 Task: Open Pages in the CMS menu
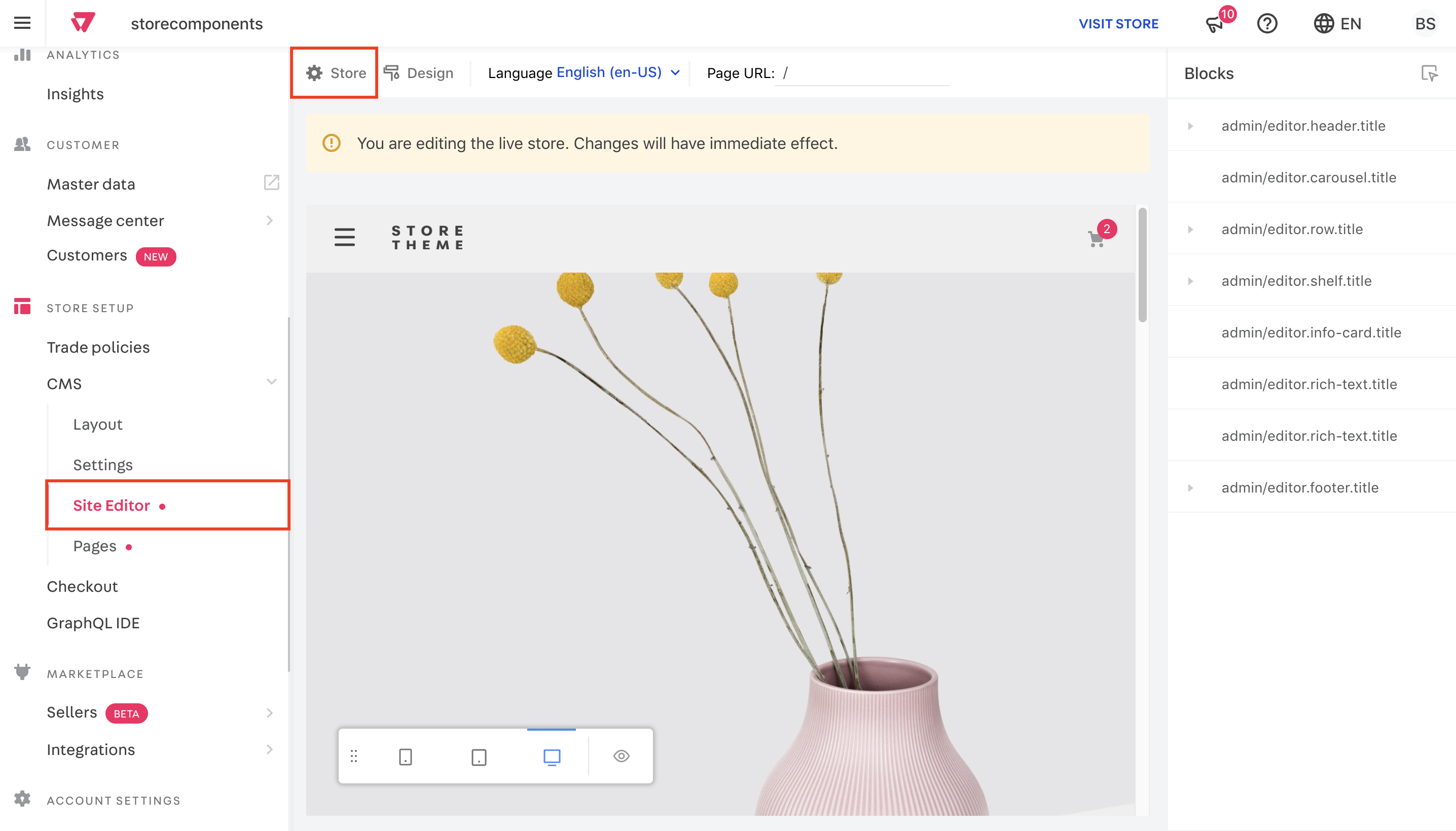(x=95, y=546)
